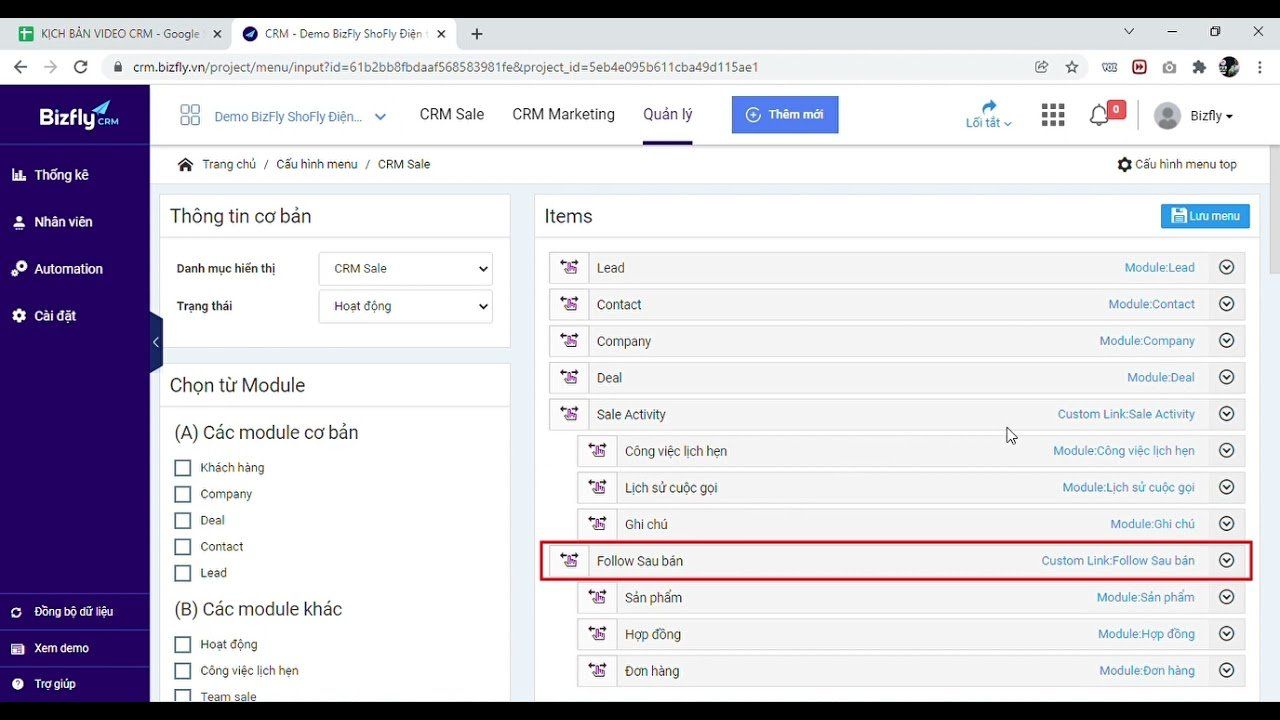Image resolution: width=1280 pixels, height=720 pixels.
Task: Open the apps grid icon
Action: [x=1052, y=115]
